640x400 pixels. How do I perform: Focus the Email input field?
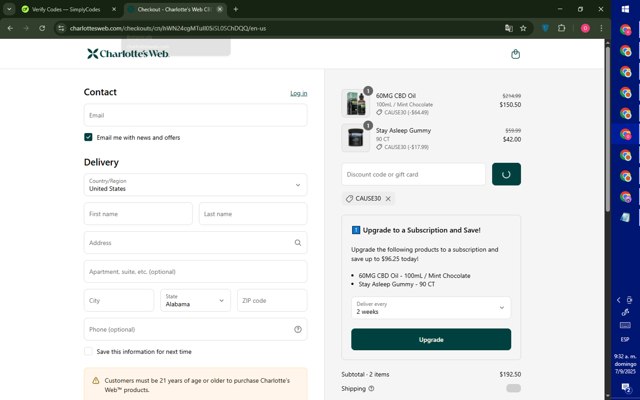(196, 115)
